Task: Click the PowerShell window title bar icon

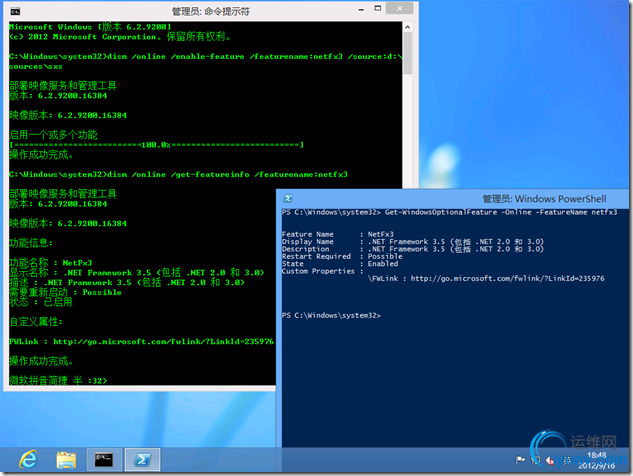Action: [x=288, y=198]
